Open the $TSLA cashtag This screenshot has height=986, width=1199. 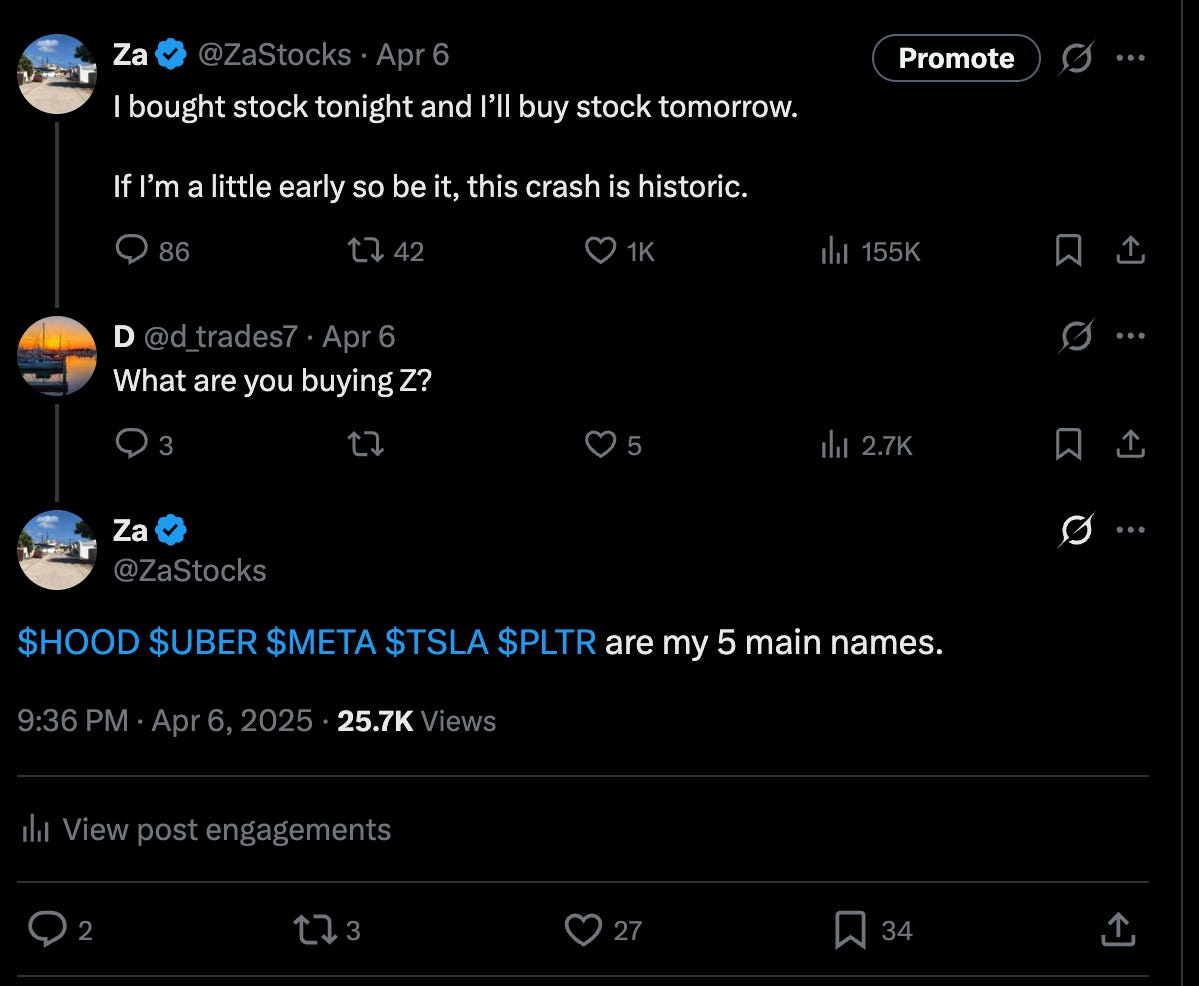coord(436,642)
